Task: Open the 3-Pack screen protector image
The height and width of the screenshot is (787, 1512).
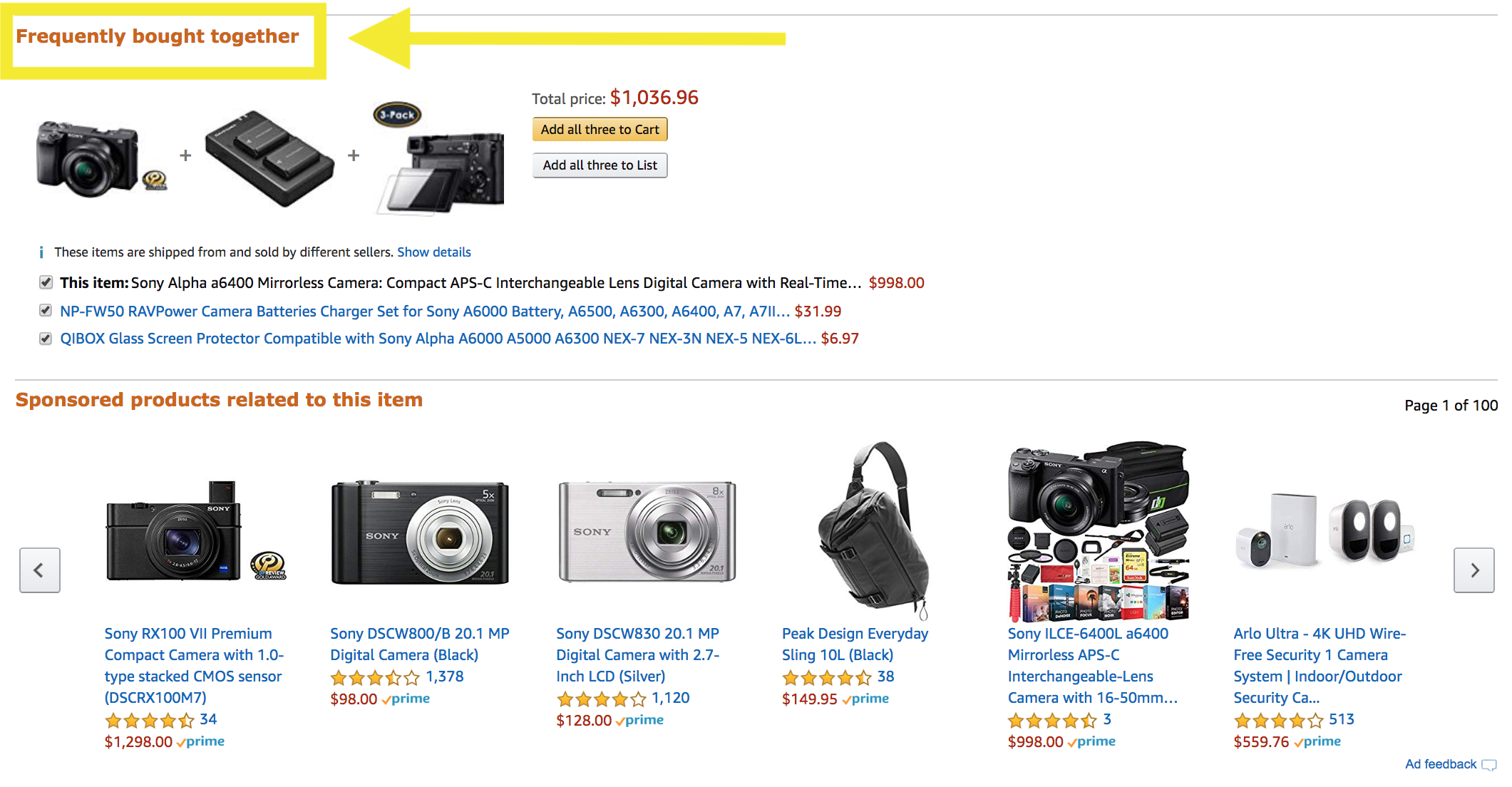Action: (441, 158)
